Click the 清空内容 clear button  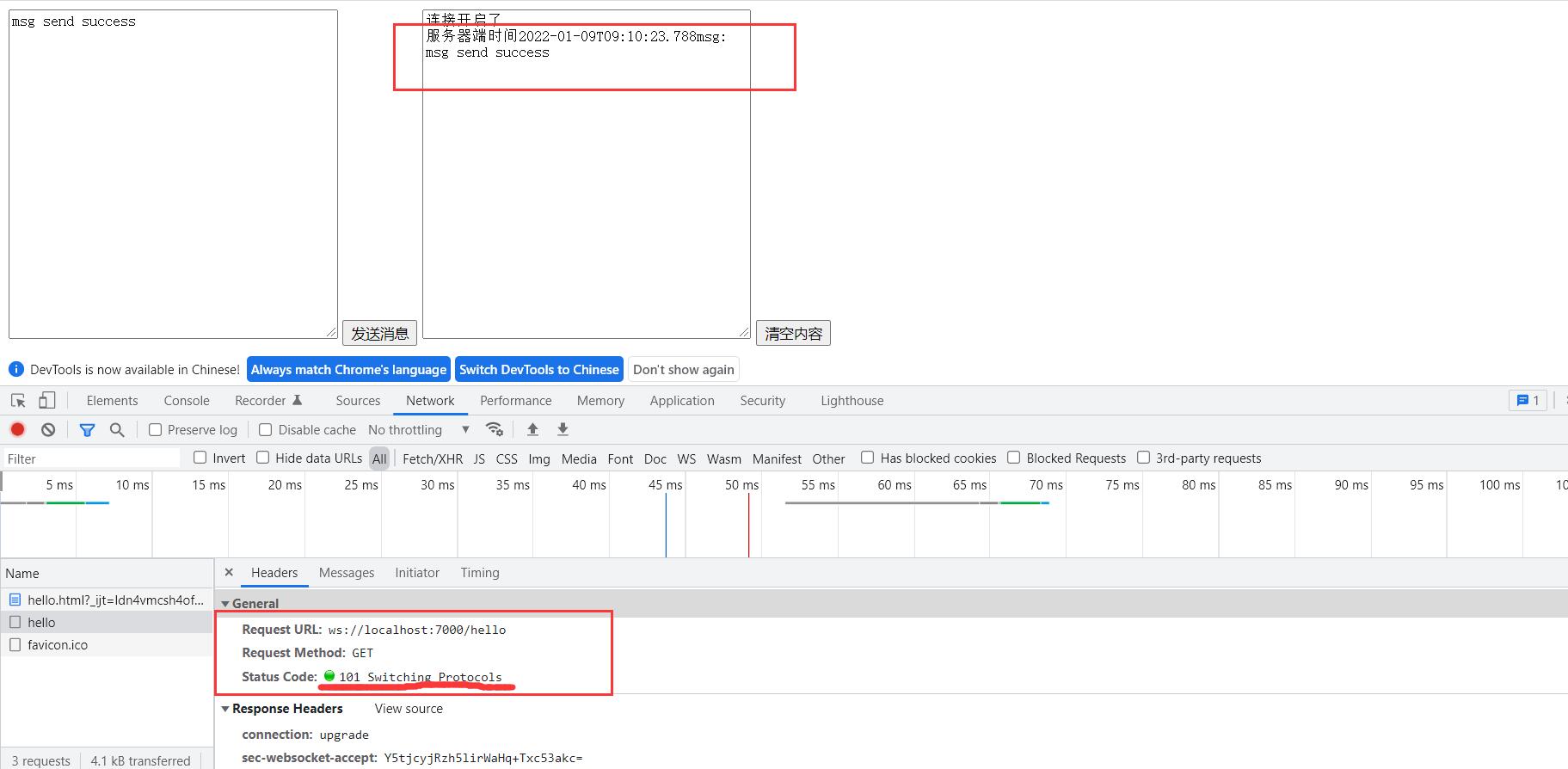[x=793, y=334]
